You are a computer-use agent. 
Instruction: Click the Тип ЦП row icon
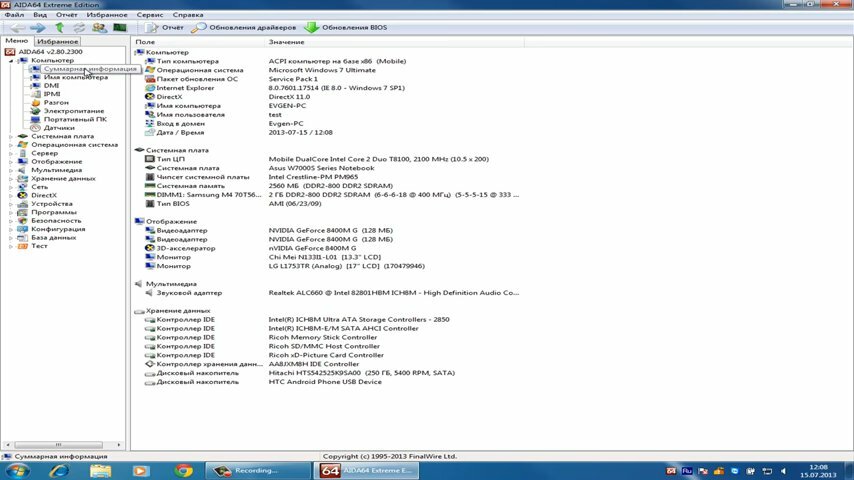(x=150, y=159)
